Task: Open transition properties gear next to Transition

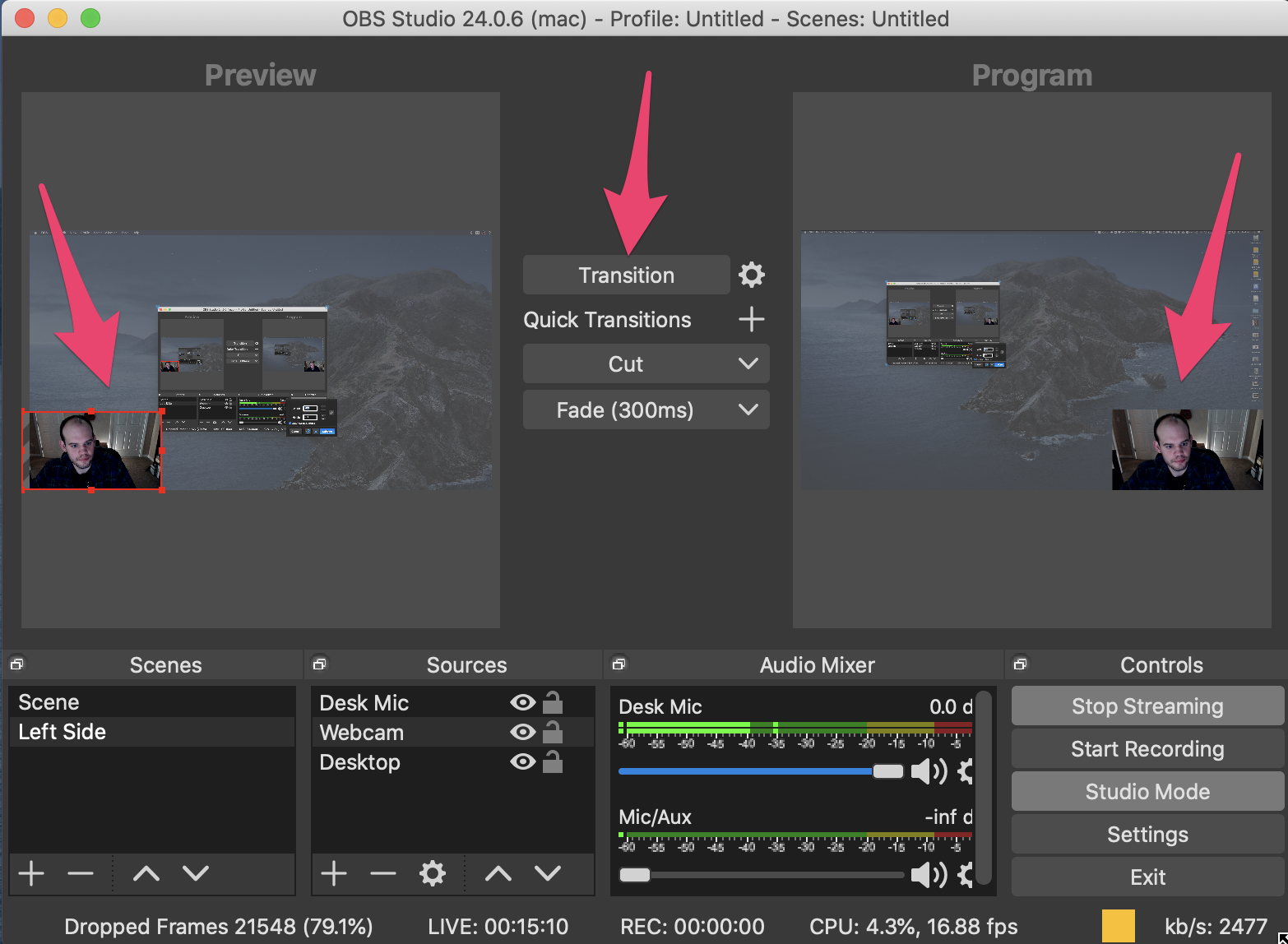Action: pos(752,275)
